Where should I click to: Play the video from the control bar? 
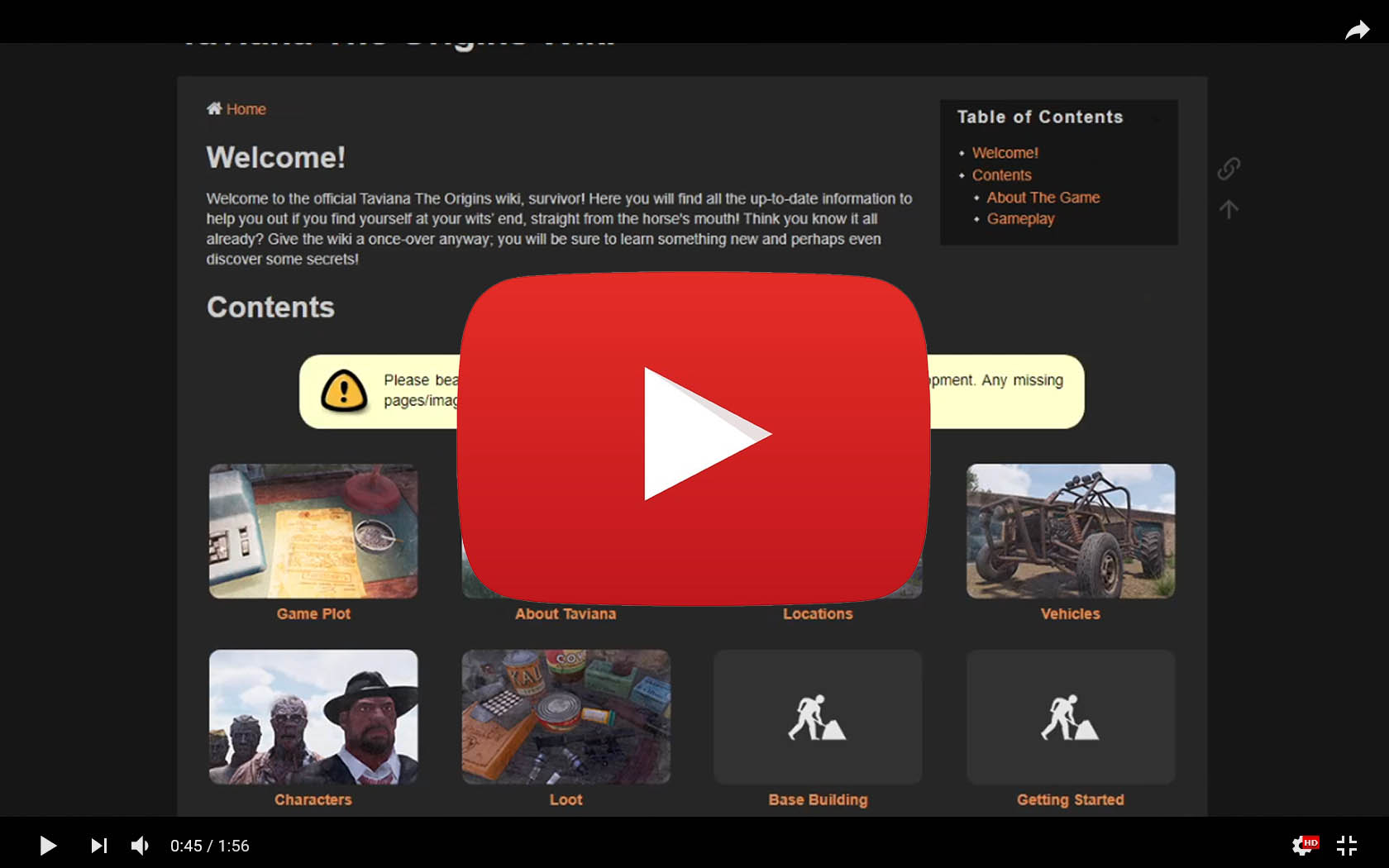48,845
